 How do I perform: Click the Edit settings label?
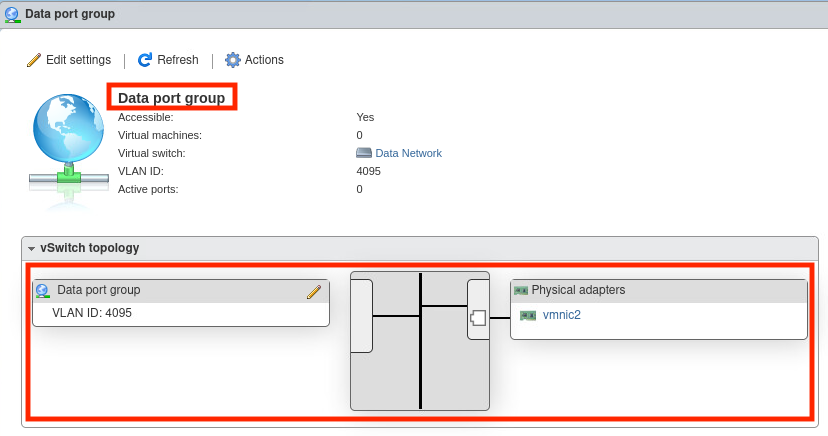click(x=78, y=60)
